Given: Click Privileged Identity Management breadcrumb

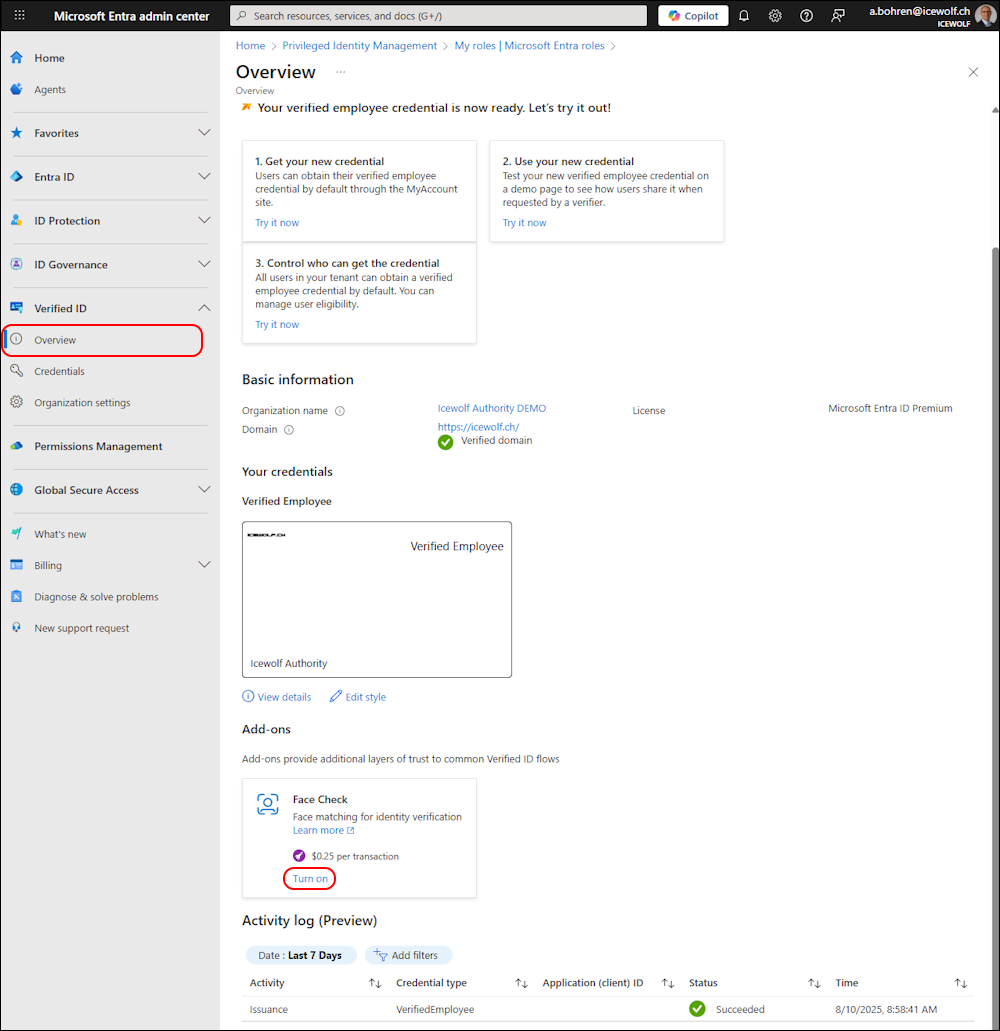Looking at the screenshot, I should point(360,45).
